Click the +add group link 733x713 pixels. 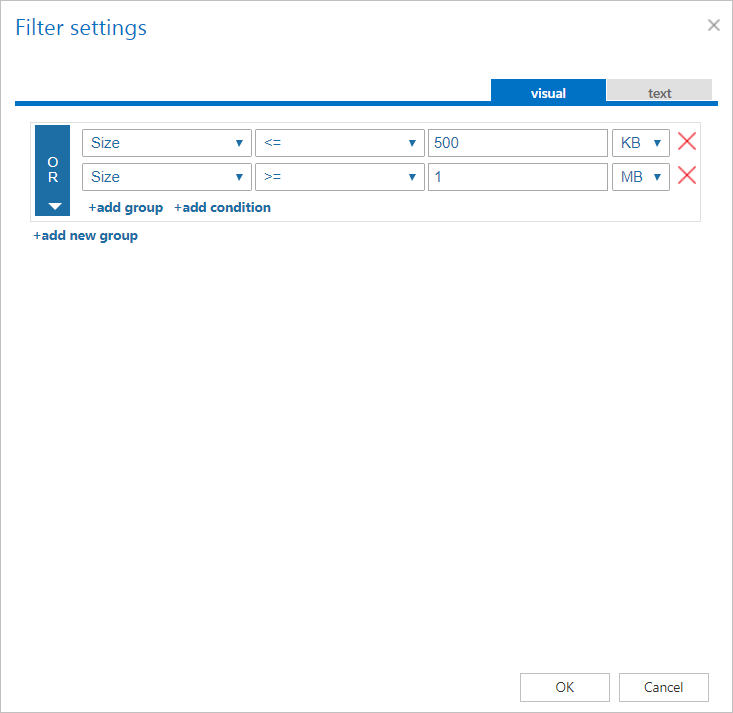coord(126,208)
